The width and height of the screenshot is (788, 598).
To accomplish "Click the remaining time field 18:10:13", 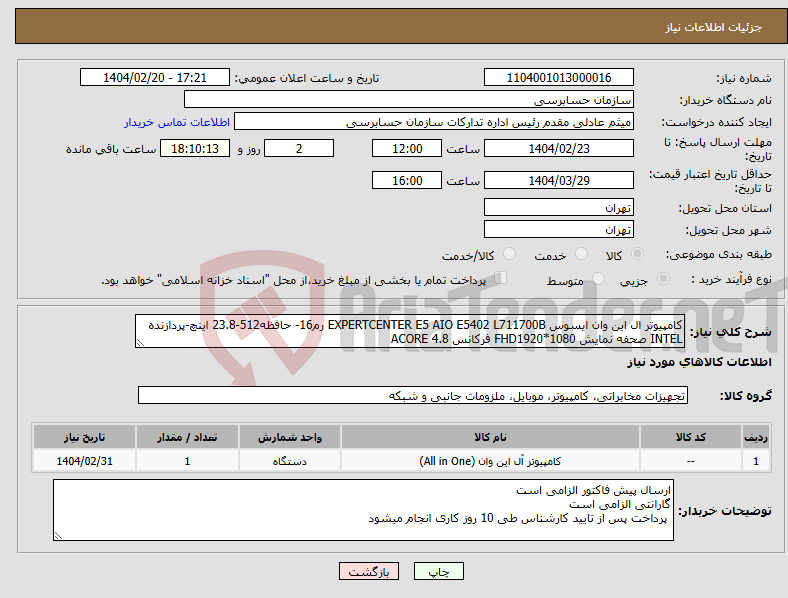I will [x=194, y=148].
